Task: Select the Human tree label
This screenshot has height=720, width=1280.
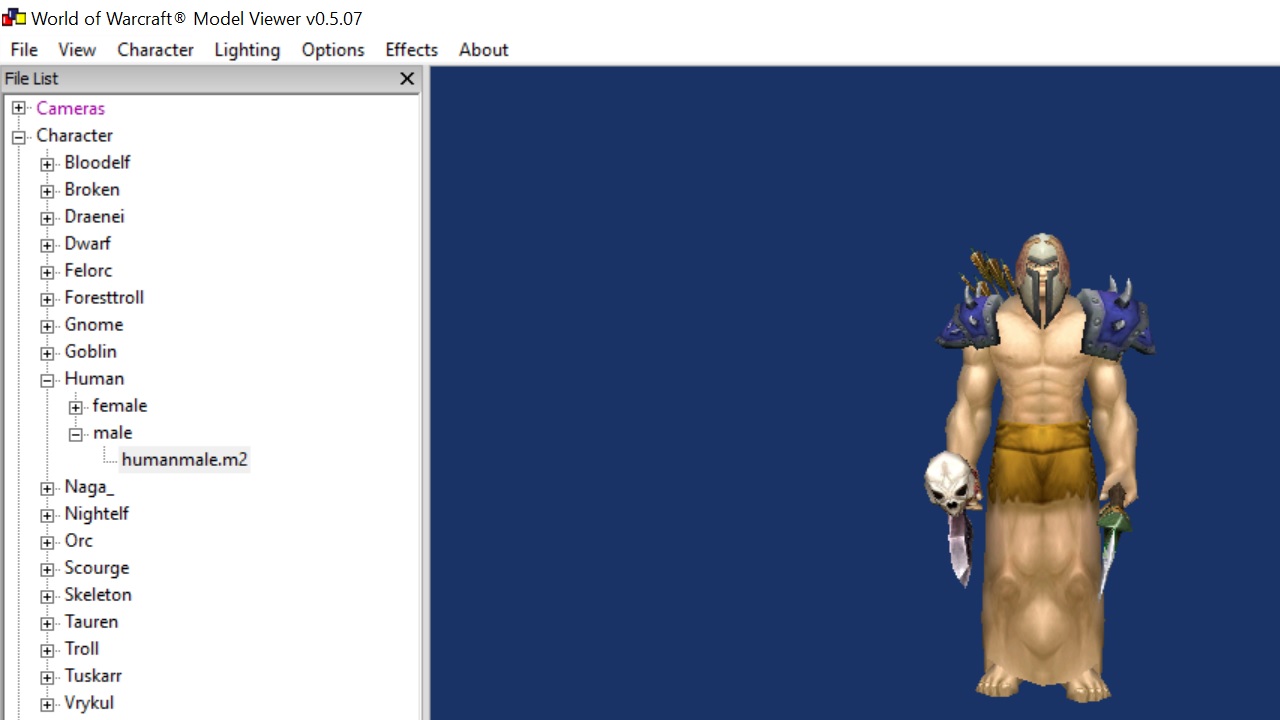Action: click(94, 378)
